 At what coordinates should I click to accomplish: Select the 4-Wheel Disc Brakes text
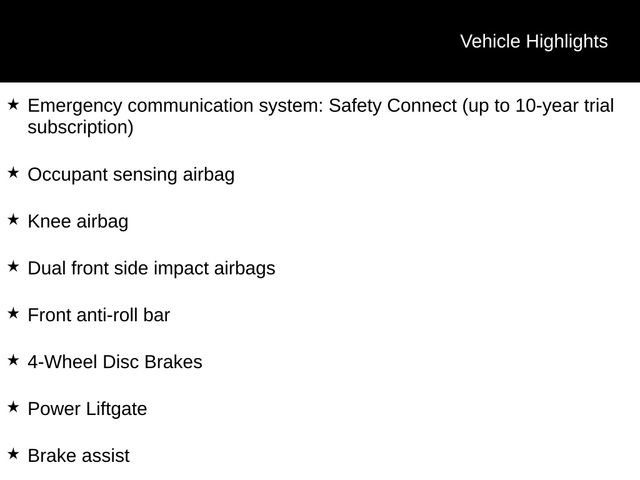click(x=115, y=362)
